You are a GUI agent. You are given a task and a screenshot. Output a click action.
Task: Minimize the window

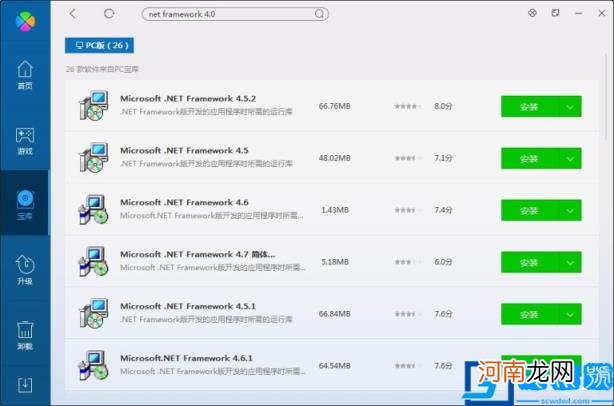(x=578, y=13)
